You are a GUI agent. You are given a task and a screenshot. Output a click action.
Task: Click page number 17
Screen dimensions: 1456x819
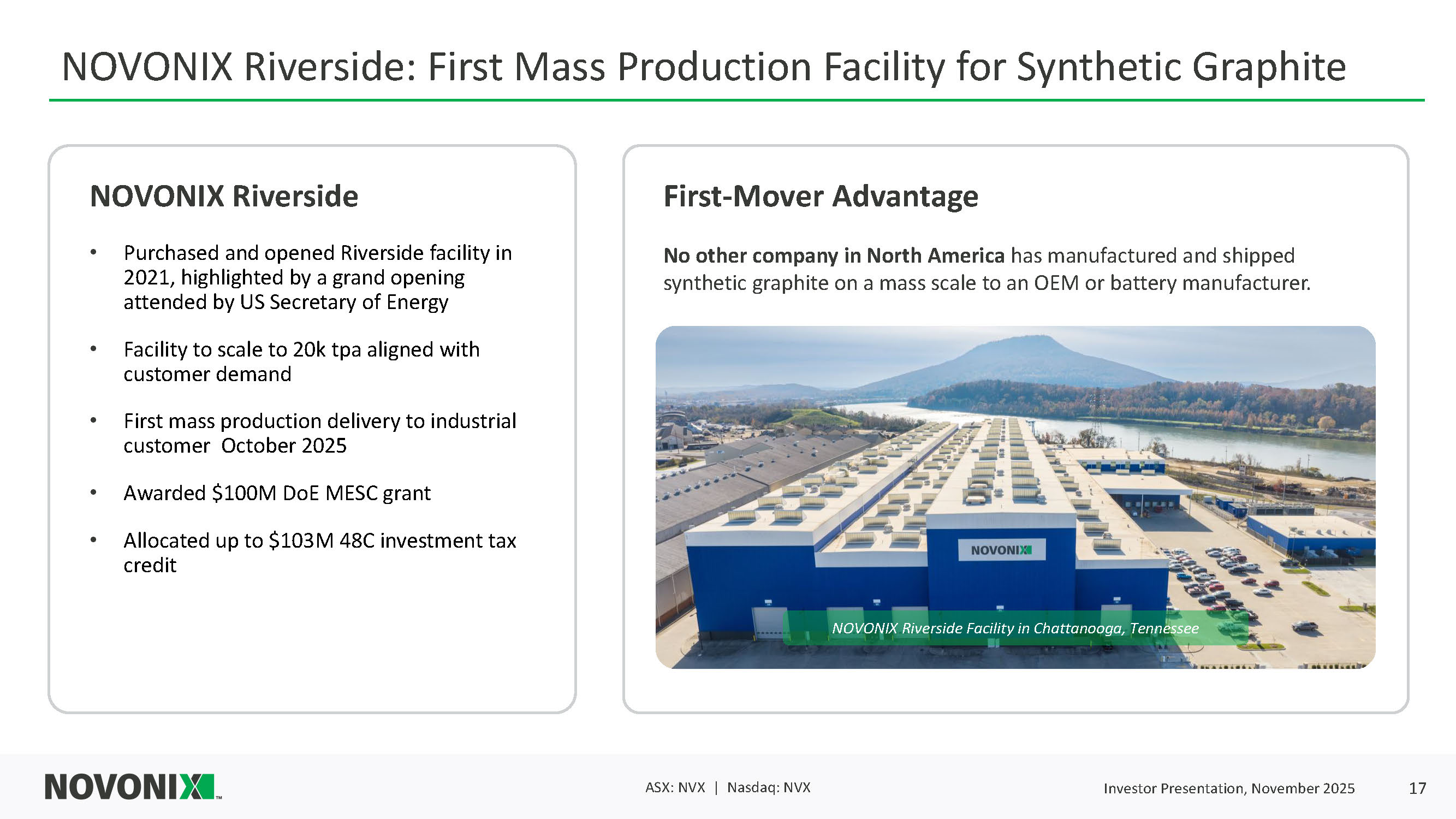pyautogui.click(x=1418, y=788)
